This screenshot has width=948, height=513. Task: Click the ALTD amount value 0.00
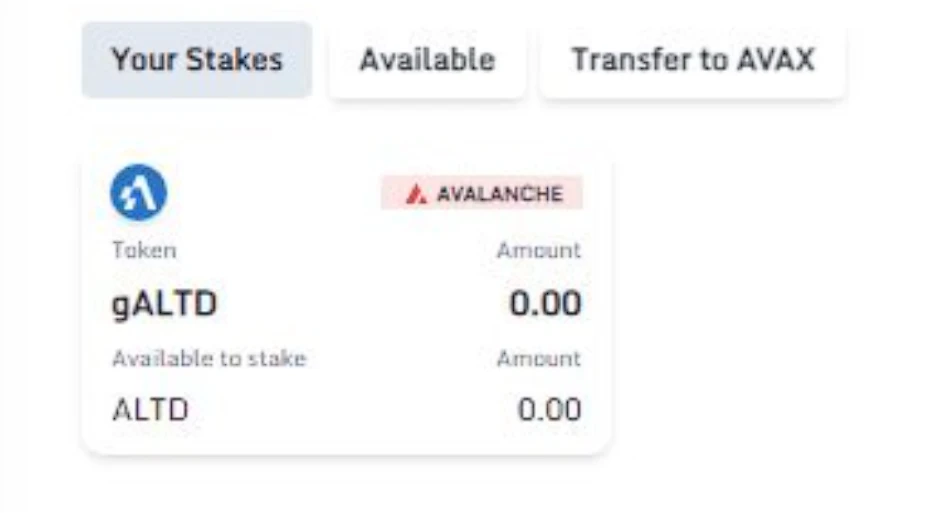point(550,410)
